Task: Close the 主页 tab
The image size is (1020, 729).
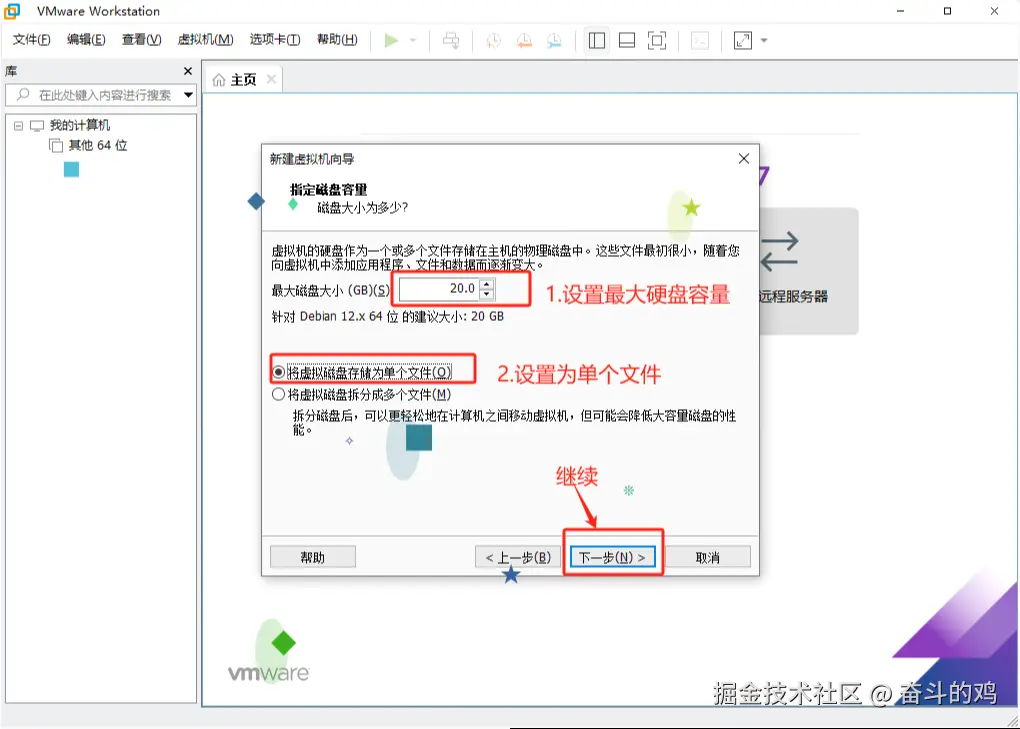Action: 271,79
